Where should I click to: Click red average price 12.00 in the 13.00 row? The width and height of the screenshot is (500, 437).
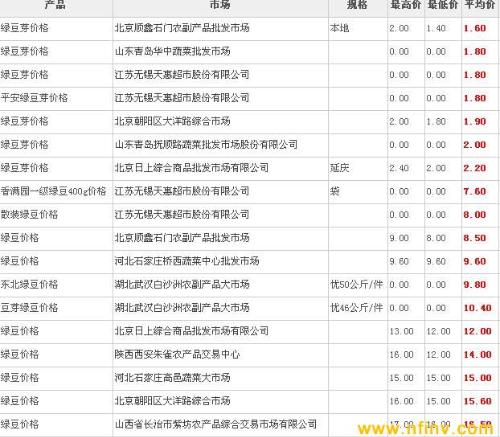click(x=477, y=332)
